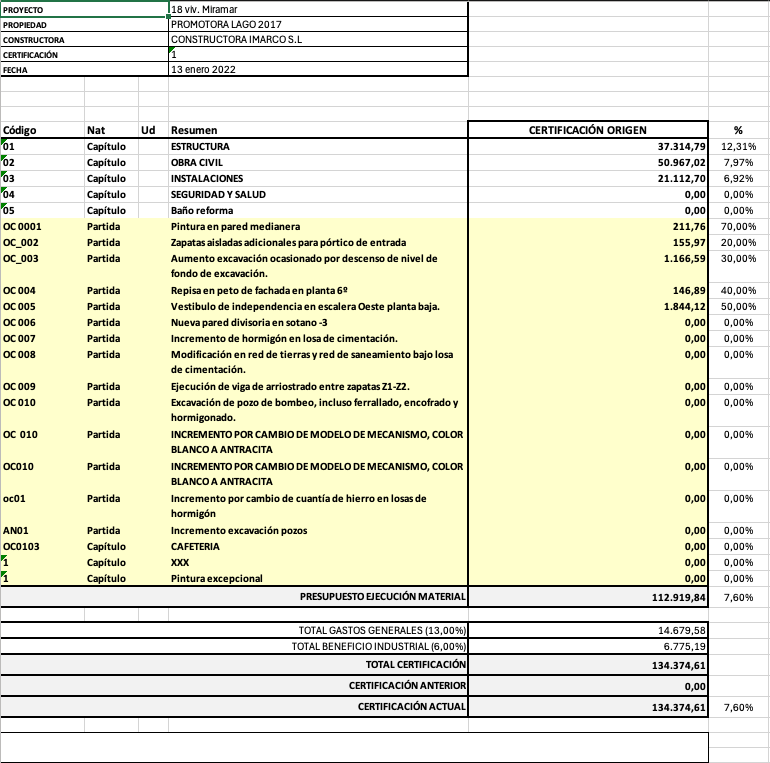Click the "CERTIFICACIÓN ACTUAL" label cell
The image size is (770, 763).
click(x=412, y=707)
